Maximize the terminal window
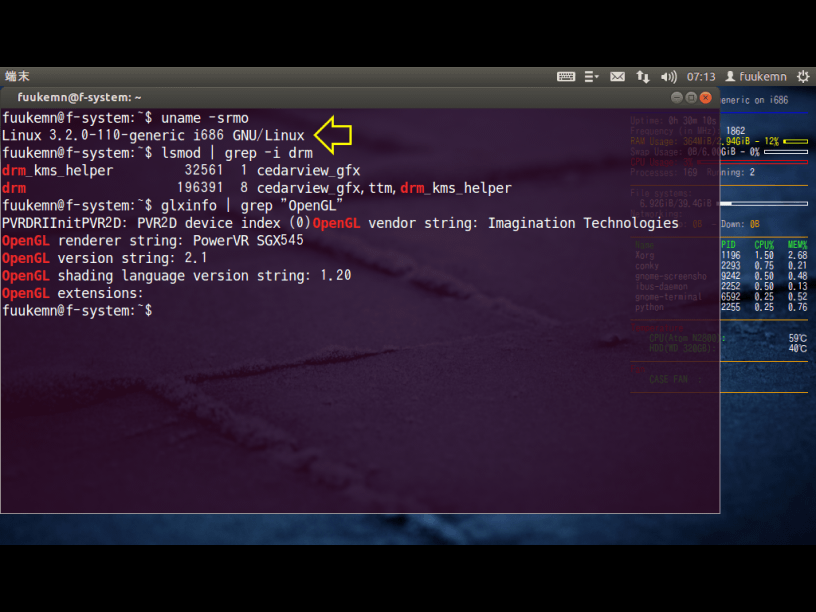This screenshot has width=816, height=612. [x=691, y=97]
